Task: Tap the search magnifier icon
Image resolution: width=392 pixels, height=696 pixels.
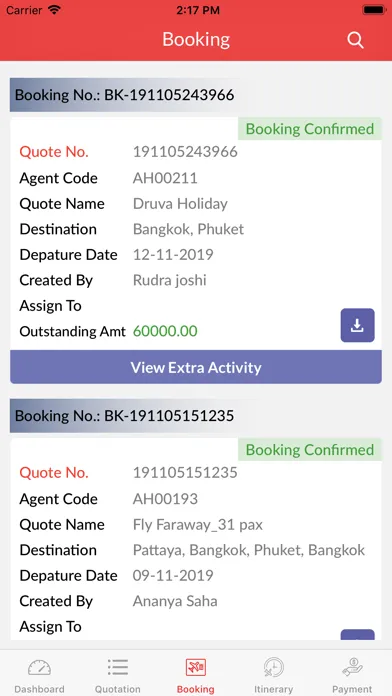Action: [355, 40]
